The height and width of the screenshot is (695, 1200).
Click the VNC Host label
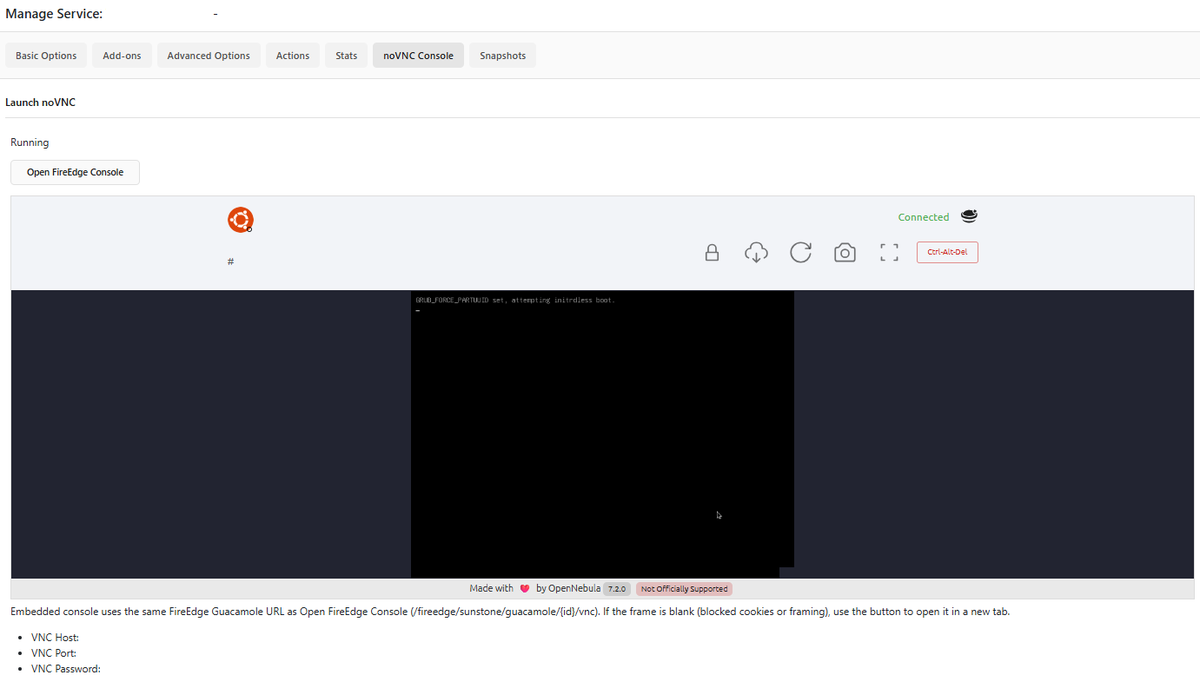point(55,637)
